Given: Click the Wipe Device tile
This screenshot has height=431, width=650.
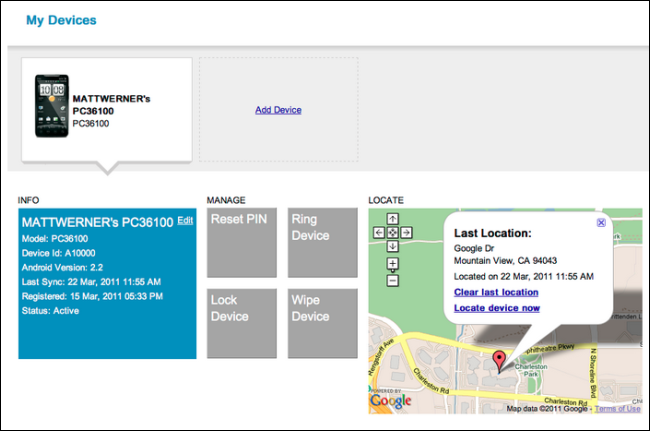Looking at the screenshot, I should click(x=323, y=323).
